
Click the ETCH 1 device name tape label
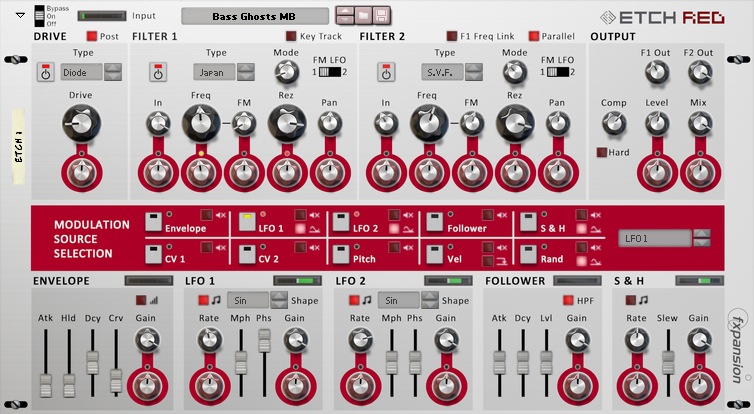19,147
